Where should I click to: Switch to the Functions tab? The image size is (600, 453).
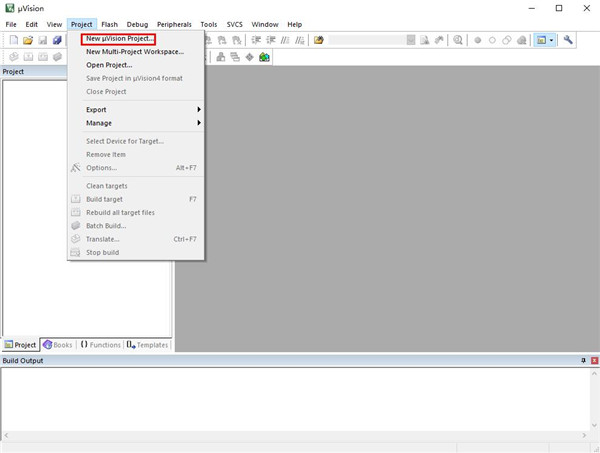click(100, 345)
